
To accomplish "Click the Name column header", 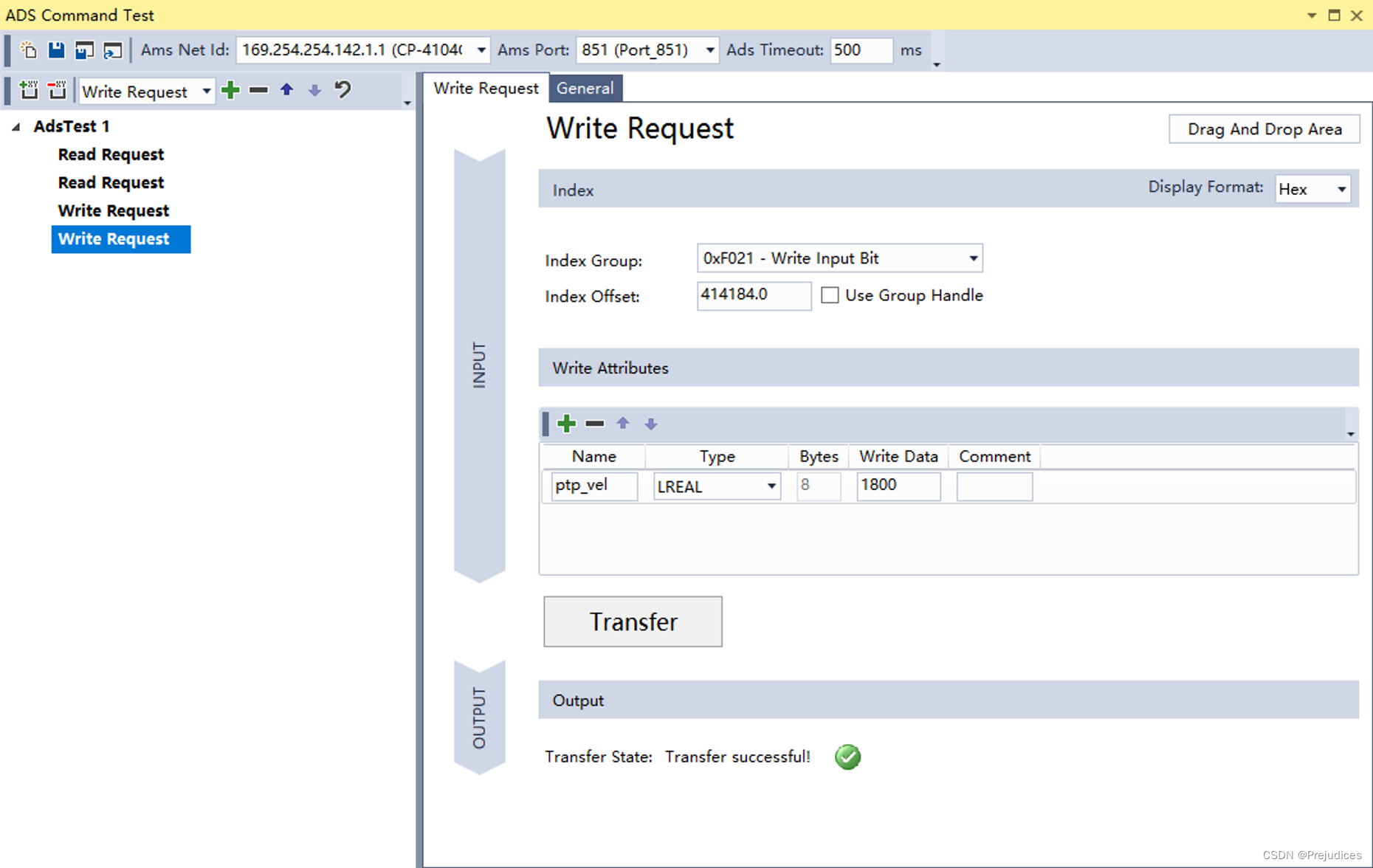I will (593, 456).
